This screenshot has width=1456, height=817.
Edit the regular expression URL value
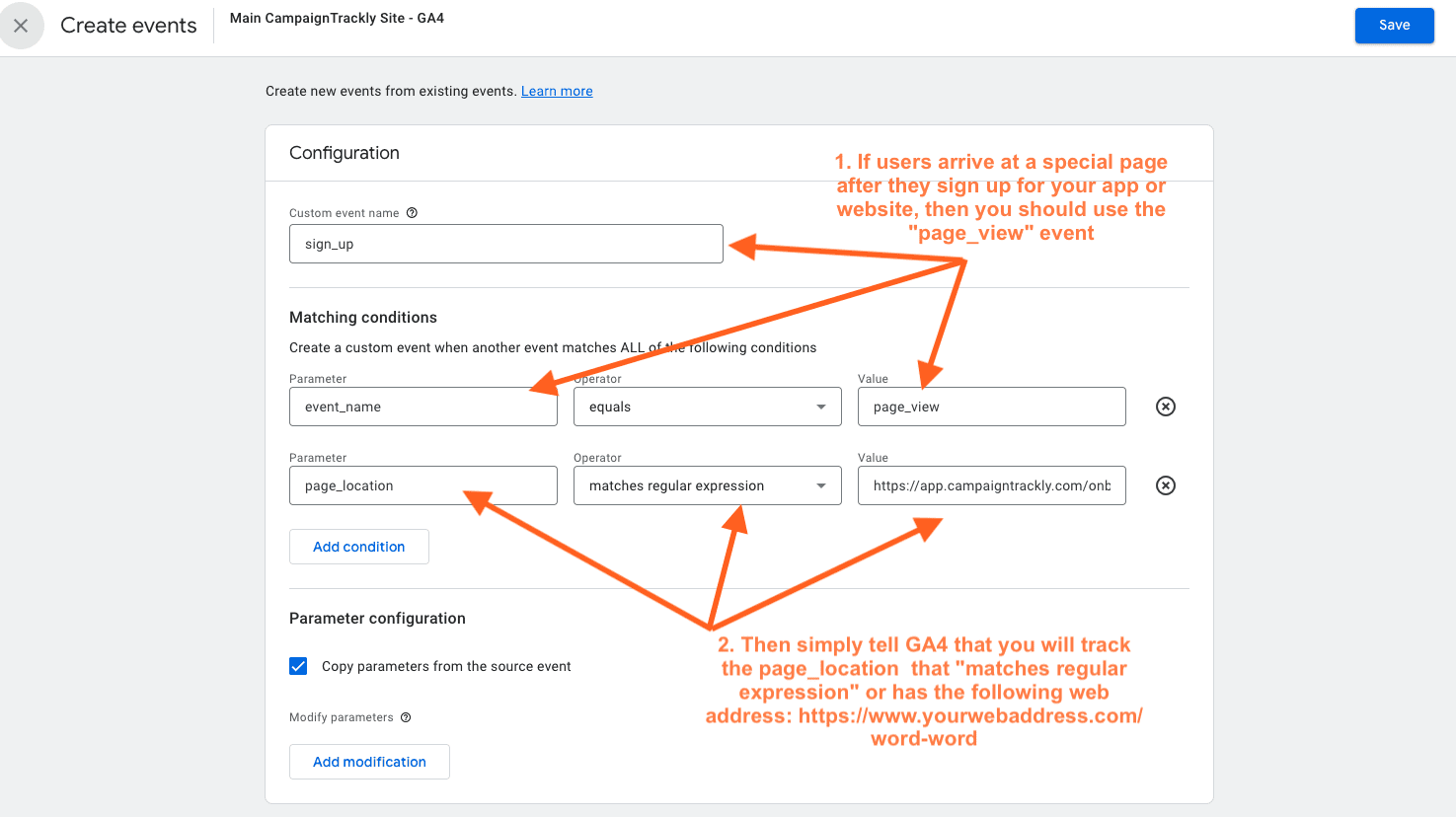coord(991,484)
